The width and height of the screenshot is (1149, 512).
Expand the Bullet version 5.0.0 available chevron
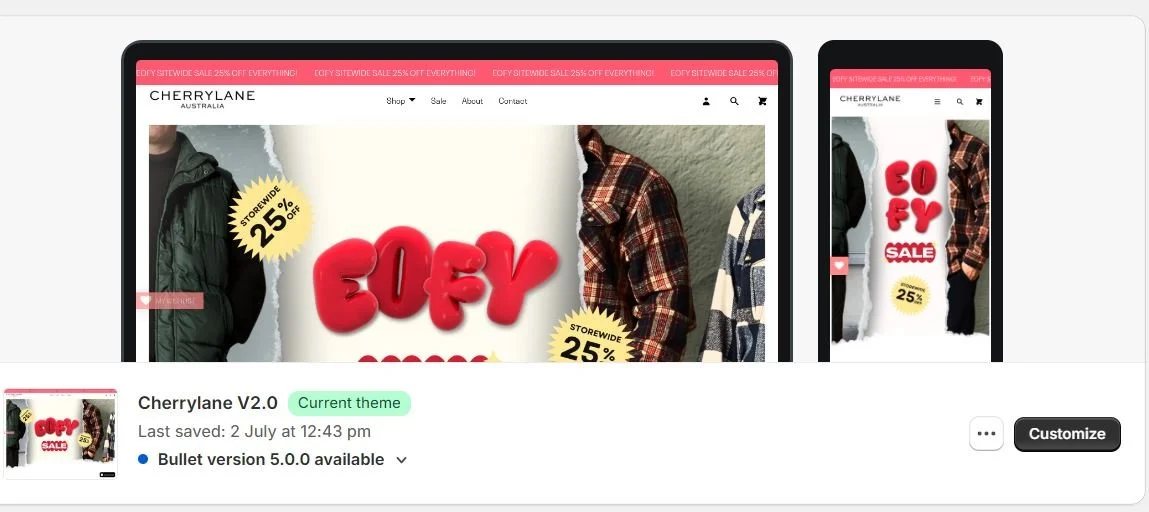pyautogui.click(x=402, y=460)
